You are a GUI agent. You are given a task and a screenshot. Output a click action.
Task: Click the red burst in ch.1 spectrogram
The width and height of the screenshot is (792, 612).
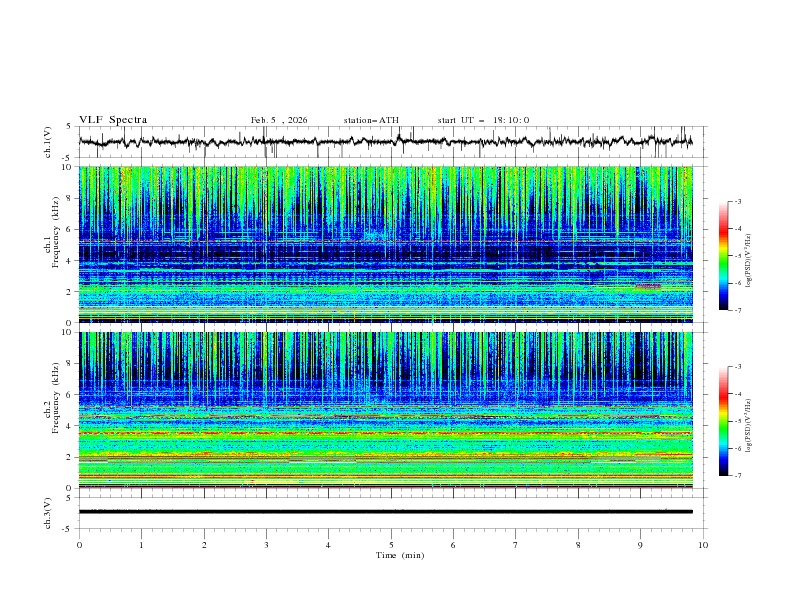click(x=648, y=286)
